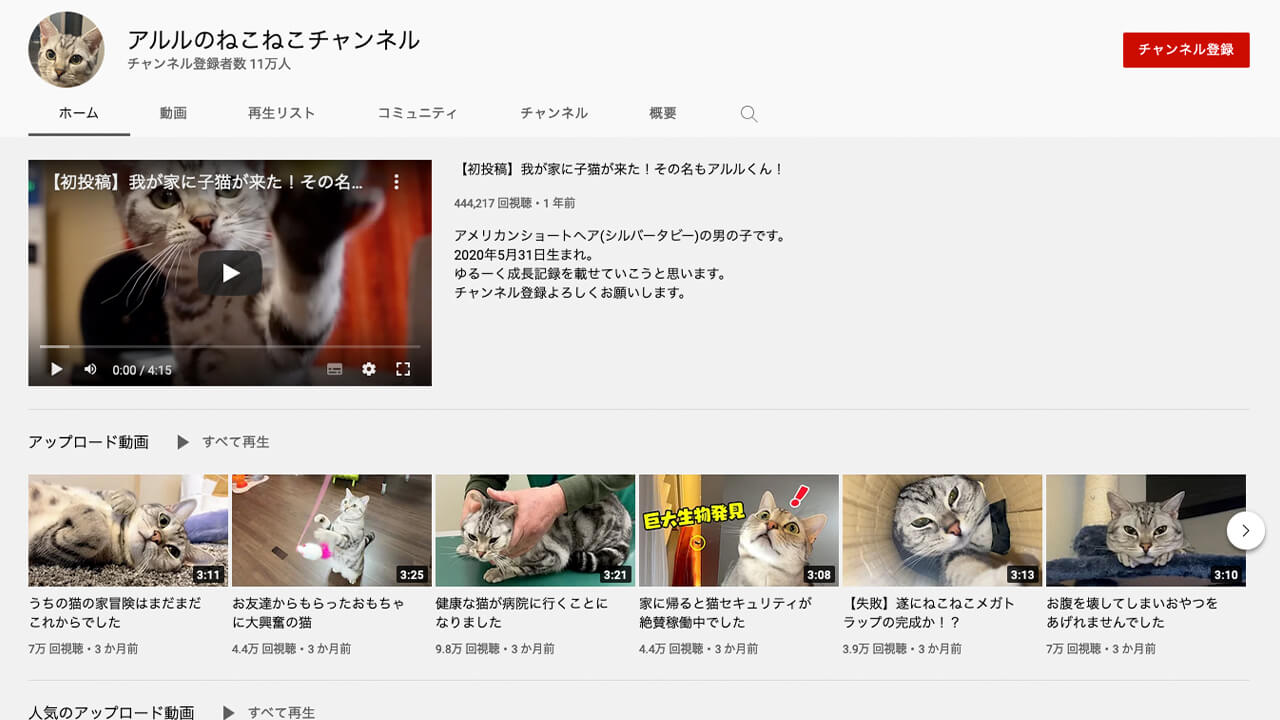The image size is (1280, 720).
Task: Open the チャンネル tab
Action: pos(554,114)
